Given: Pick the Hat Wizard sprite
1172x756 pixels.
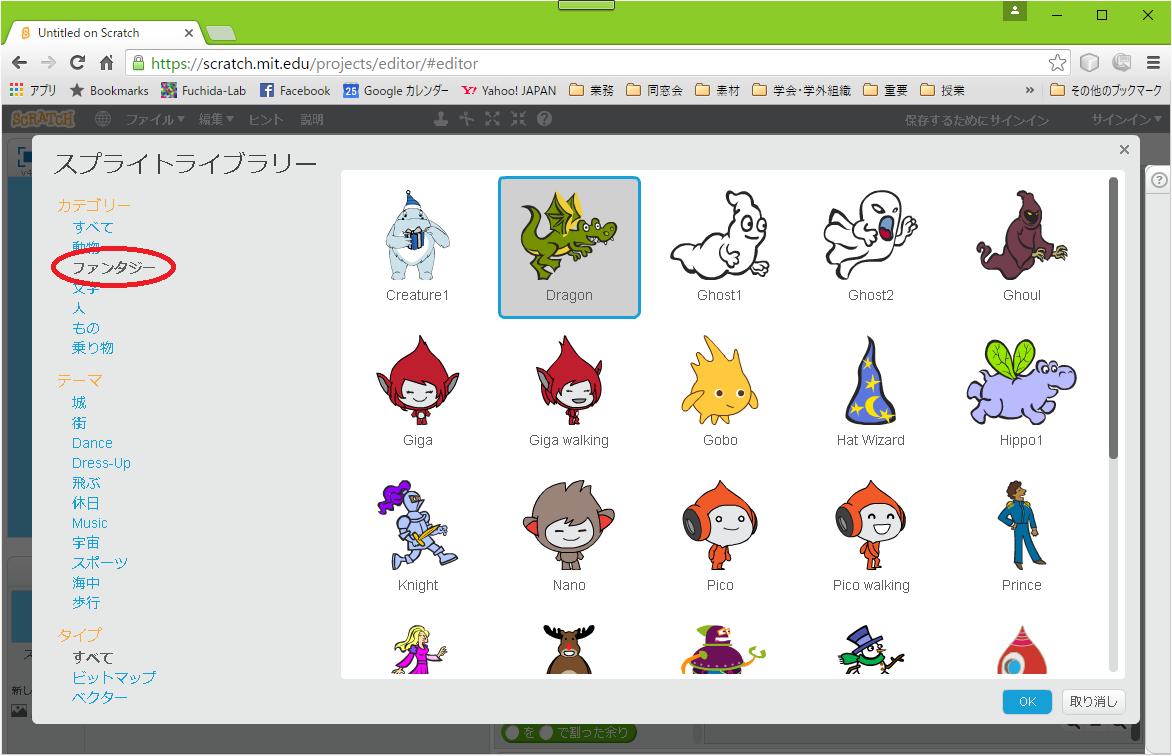Looking at the screenshot, I should tap(870, 382).
